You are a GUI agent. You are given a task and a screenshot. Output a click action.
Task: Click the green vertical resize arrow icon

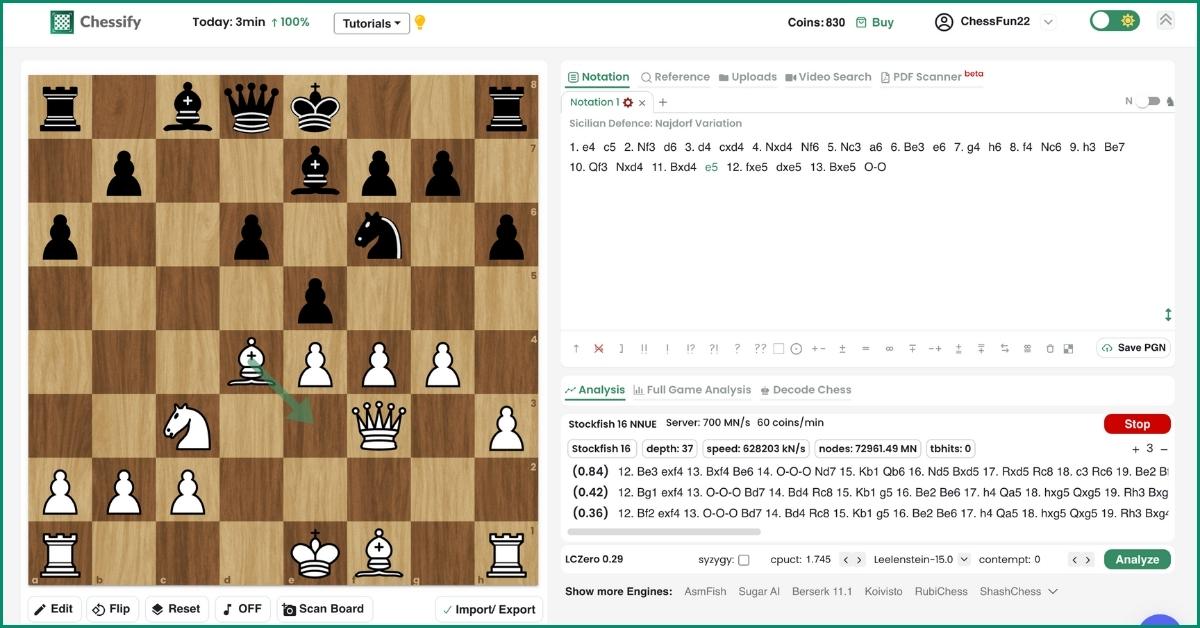point(1167,315)
